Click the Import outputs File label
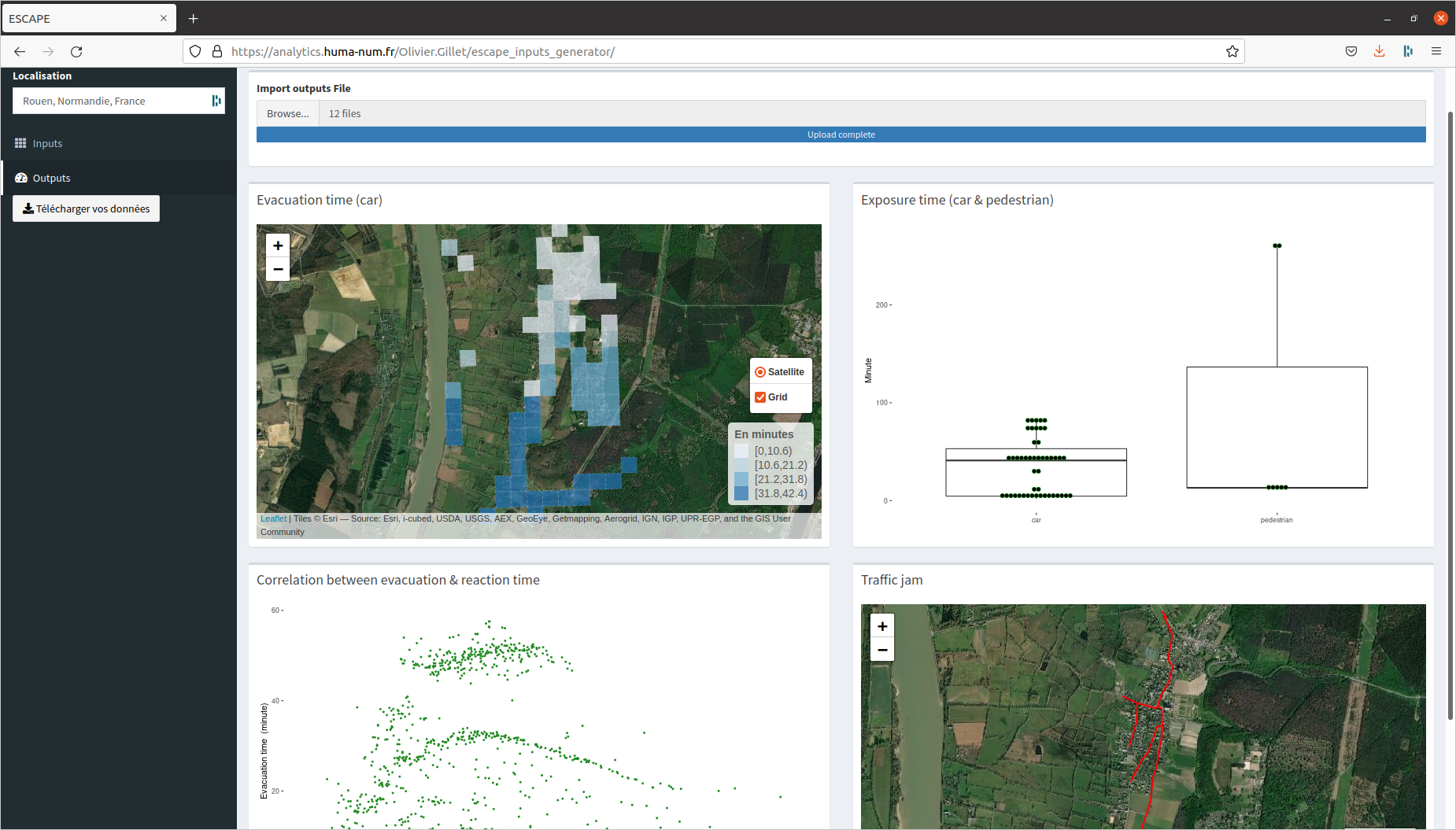 tap(304, 88)
